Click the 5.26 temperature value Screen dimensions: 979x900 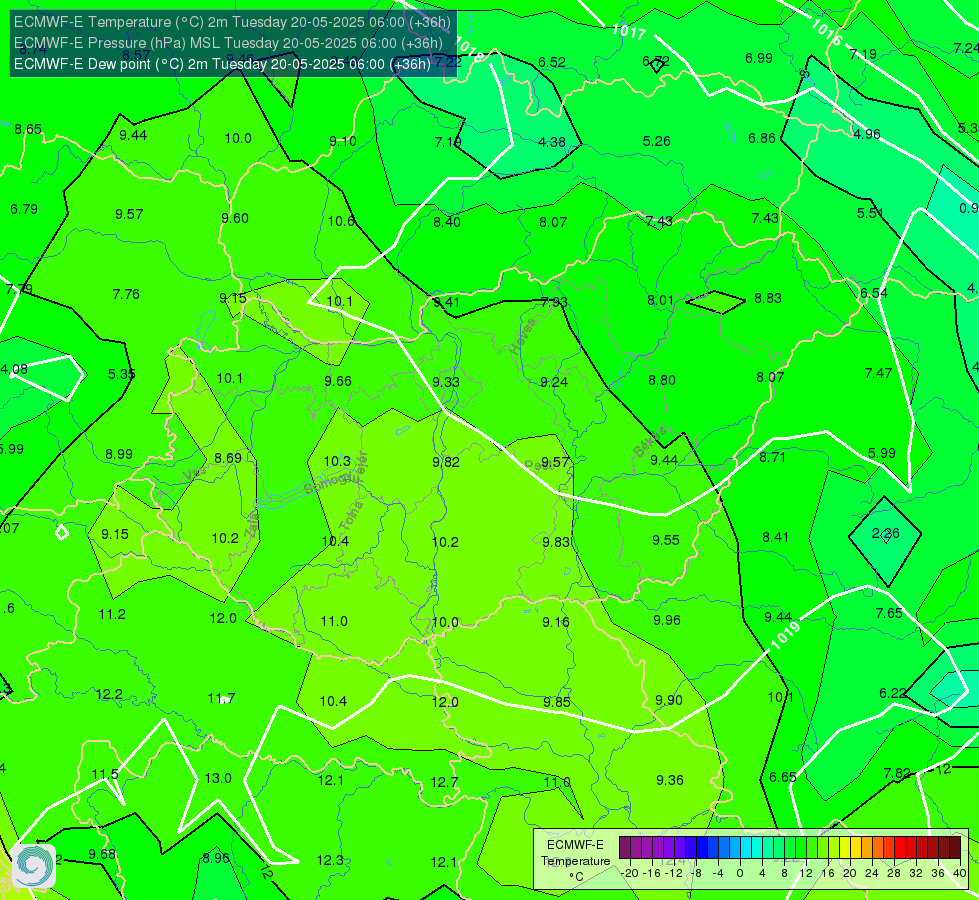[x=657, y=141]
